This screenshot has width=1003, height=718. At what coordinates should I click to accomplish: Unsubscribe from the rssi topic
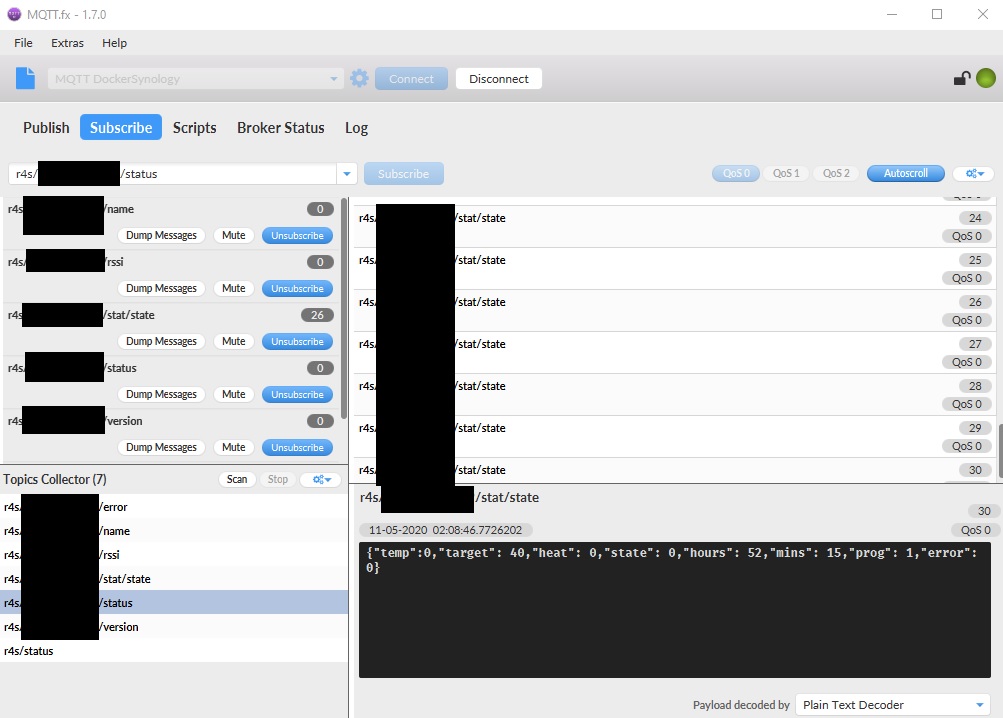297,289
